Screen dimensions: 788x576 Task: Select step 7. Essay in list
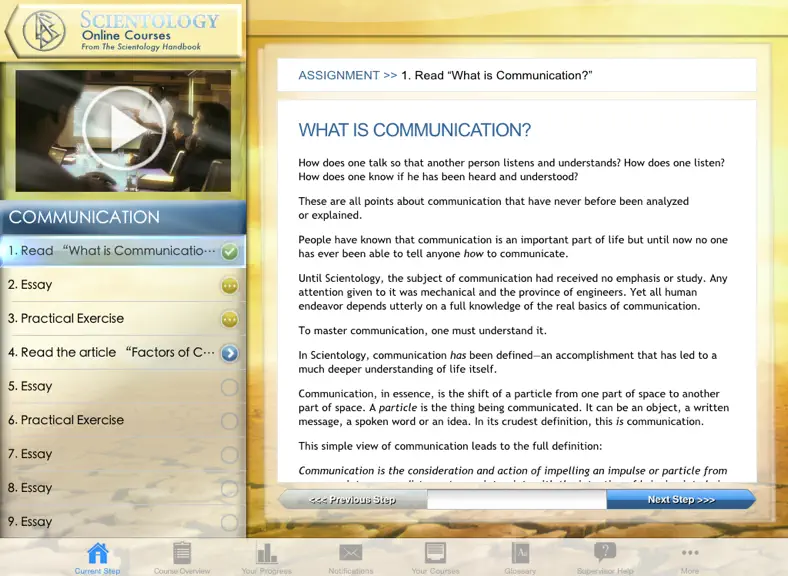[x=123, y=454]
